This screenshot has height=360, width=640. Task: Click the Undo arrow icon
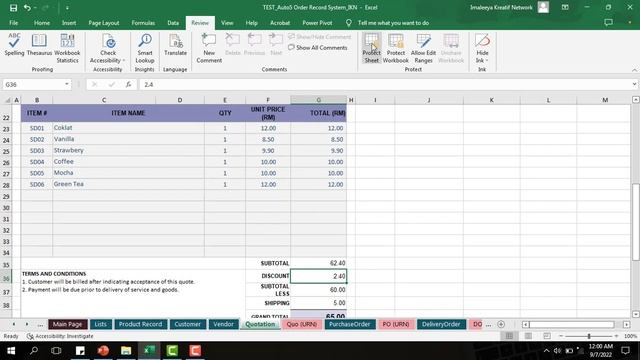pos(27,8)
